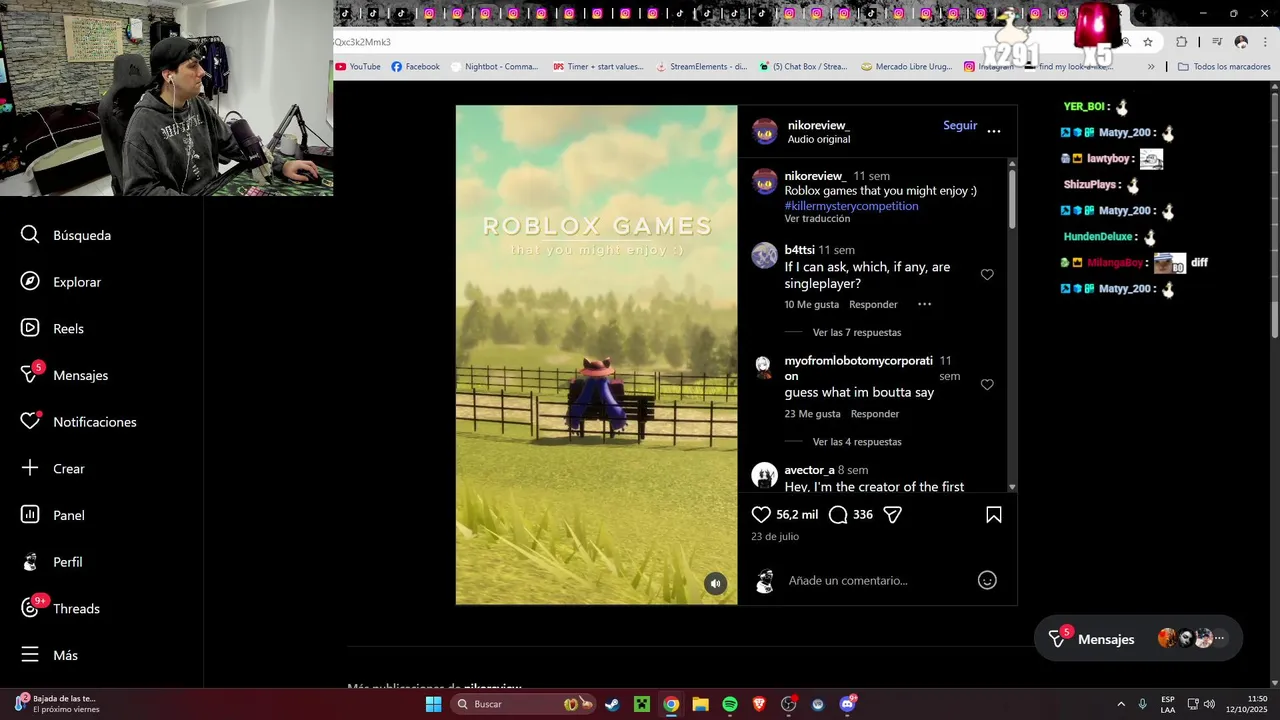Open the Mercado Libre Uruguay bookmark
This screenshot has width=1280, height=720.
[x=907, y=67]
